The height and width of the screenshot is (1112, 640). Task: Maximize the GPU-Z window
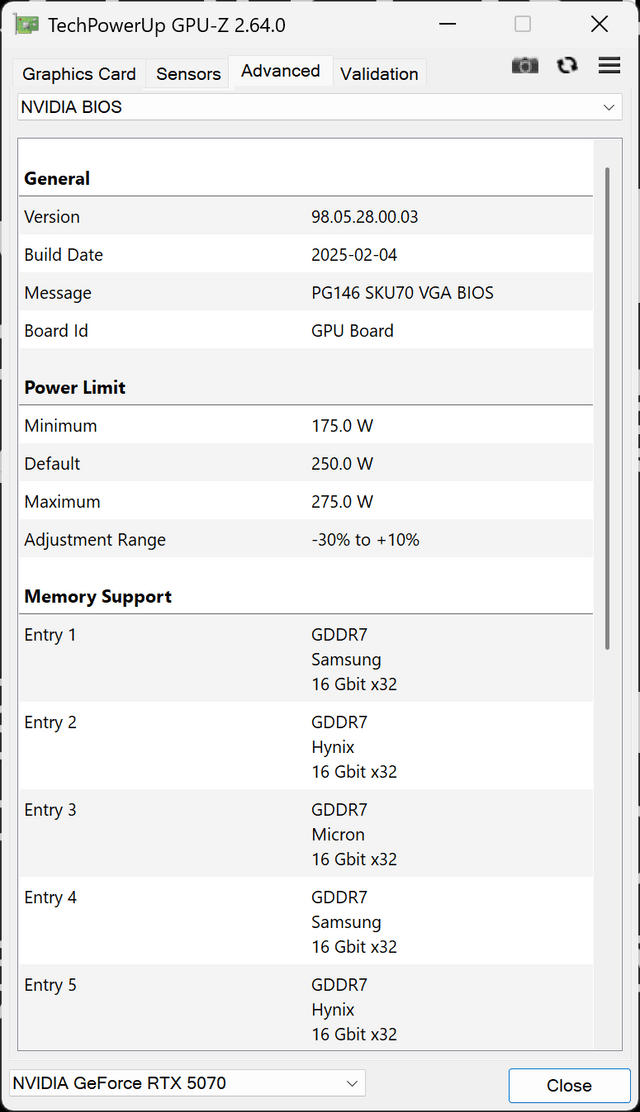click(523, 24)
